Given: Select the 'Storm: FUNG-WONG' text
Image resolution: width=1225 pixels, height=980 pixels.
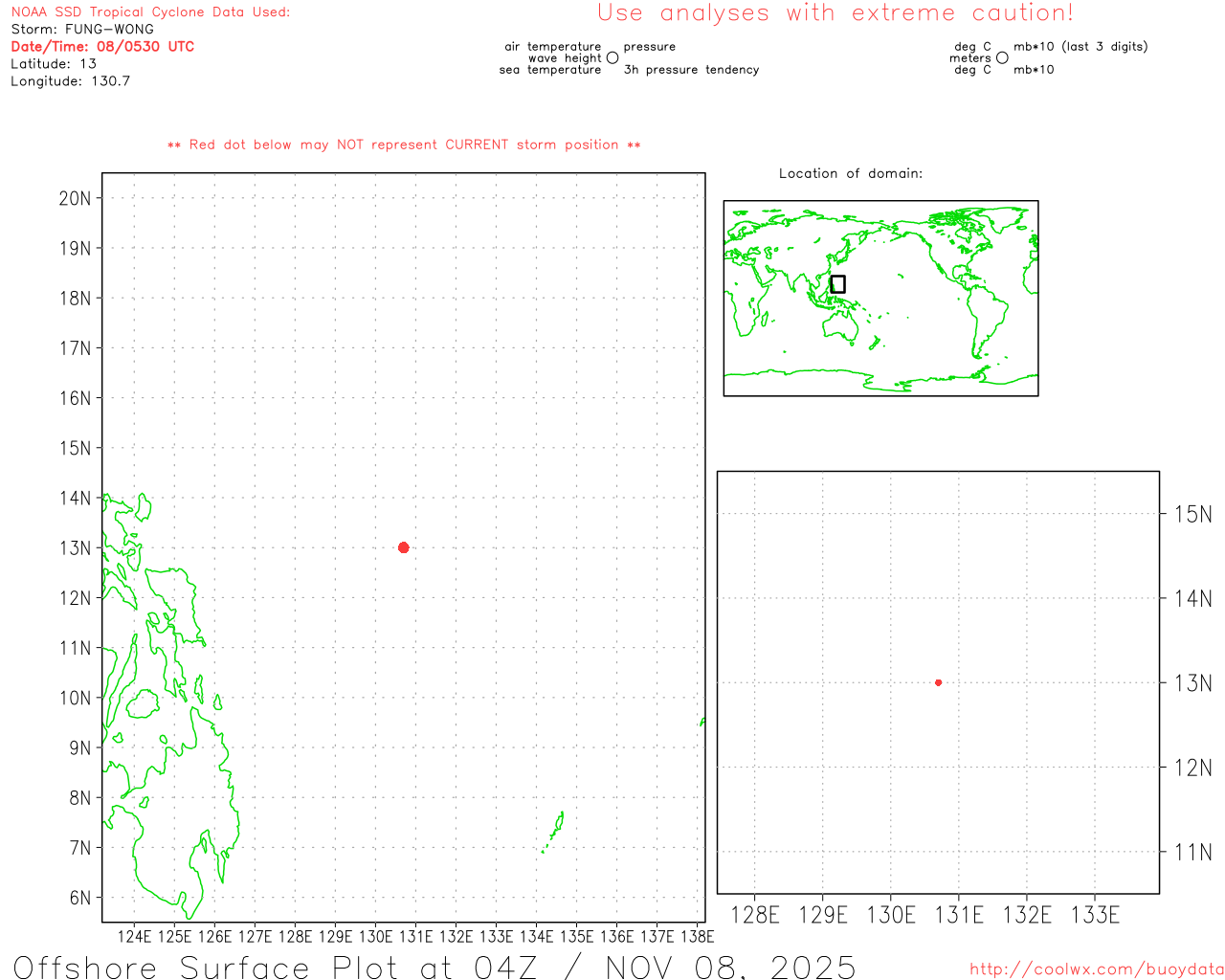Looking at the screenshot, I should click(x=82, y=29).
